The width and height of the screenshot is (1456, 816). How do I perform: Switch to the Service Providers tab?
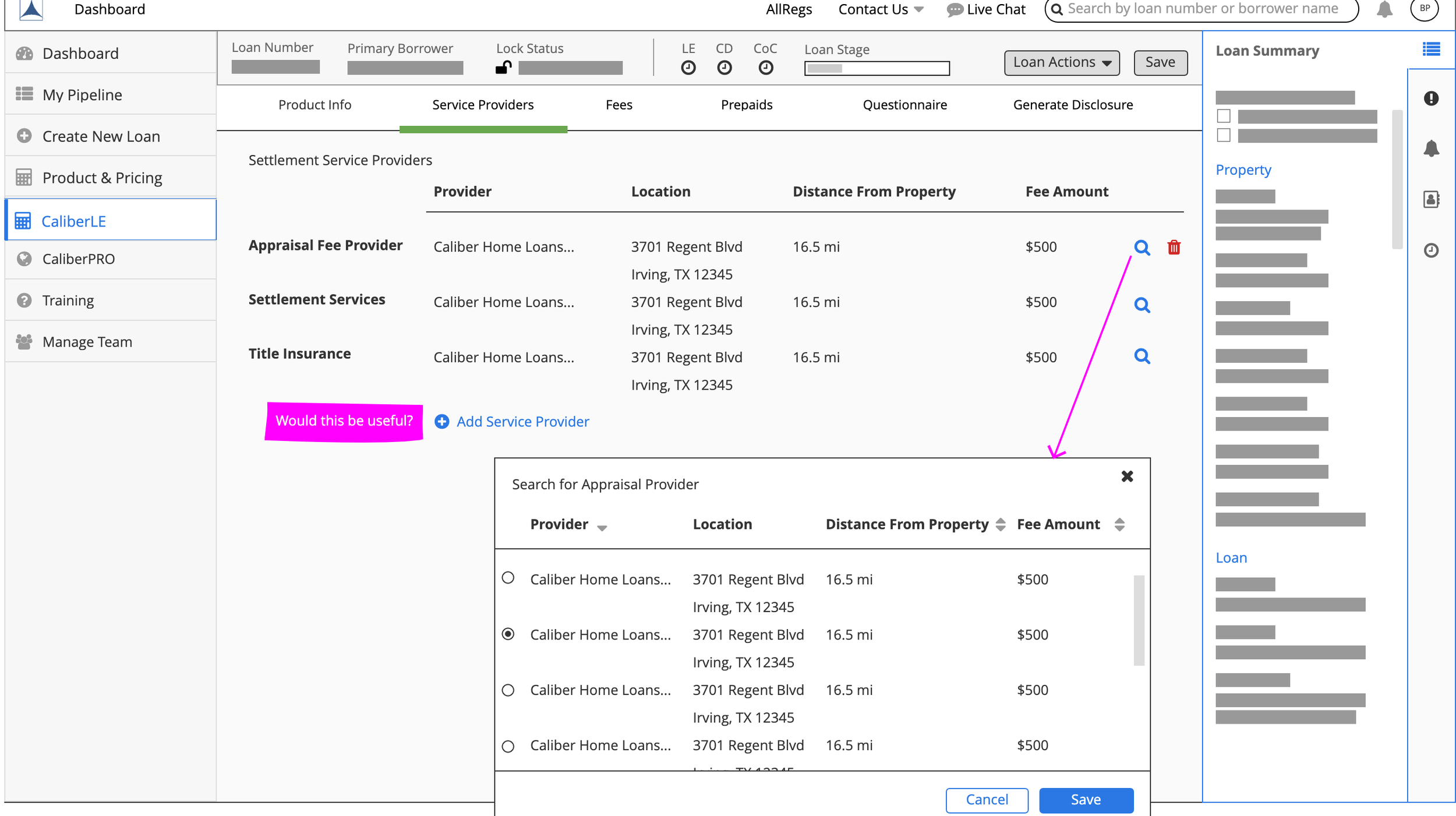point(483,105)
